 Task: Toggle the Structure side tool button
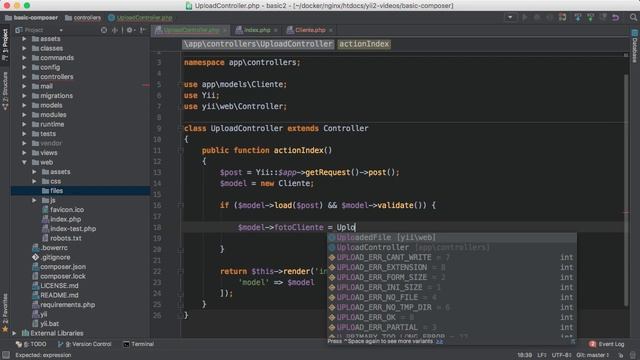point(5,91)
